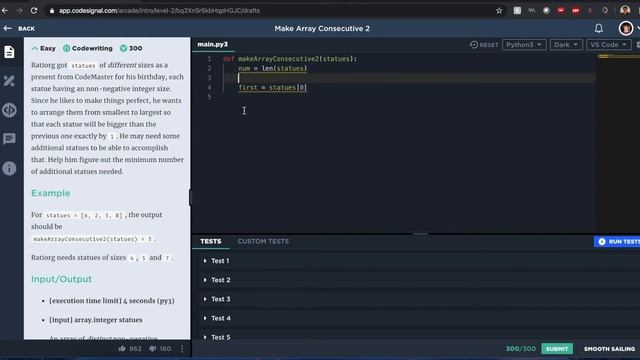This screenshot has height=360, width=640.
Task: Open the code snippets sidebar icon
Action: tap(9, 110)
